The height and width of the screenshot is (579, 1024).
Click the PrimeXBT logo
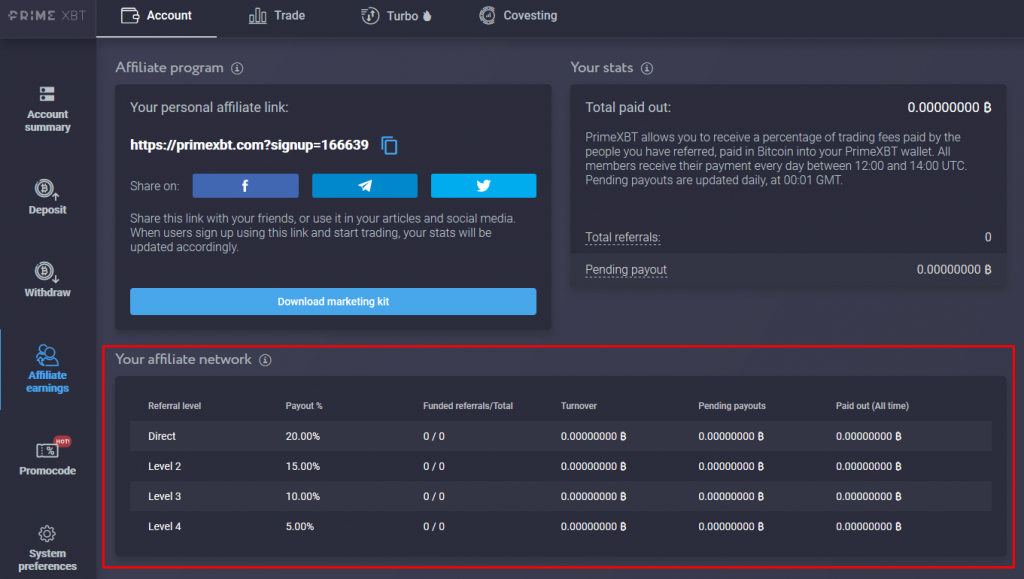coord(47,15)
